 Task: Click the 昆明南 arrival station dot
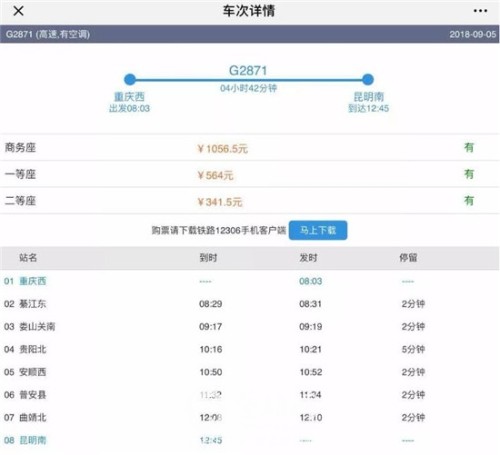coord(368,79)
